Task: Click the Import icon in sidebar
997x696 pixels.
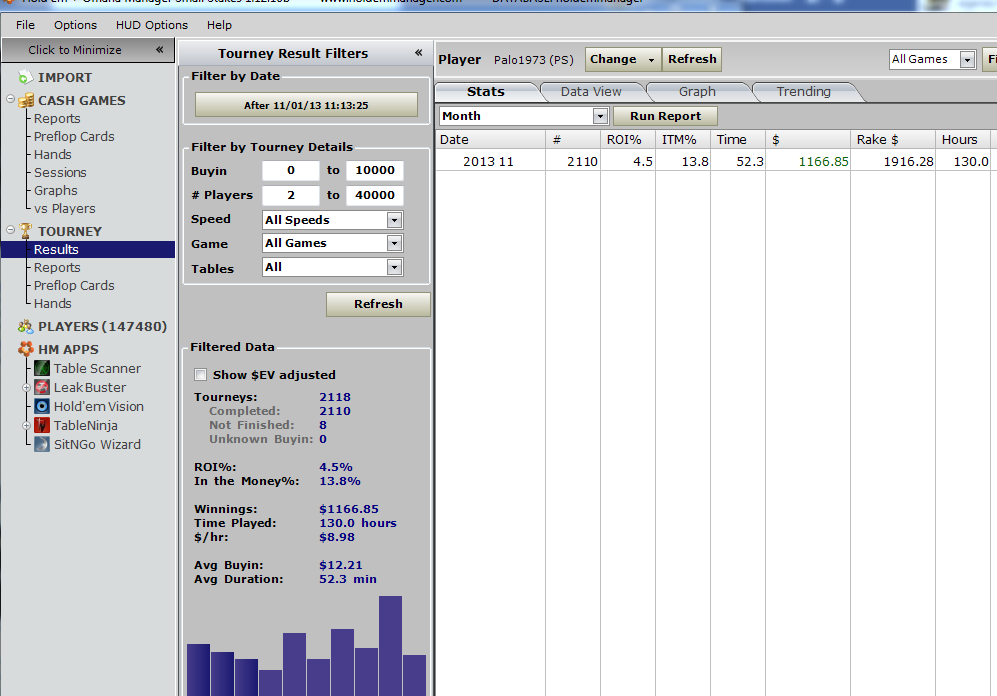Action: pyautogui.click(x=25, y=78)
